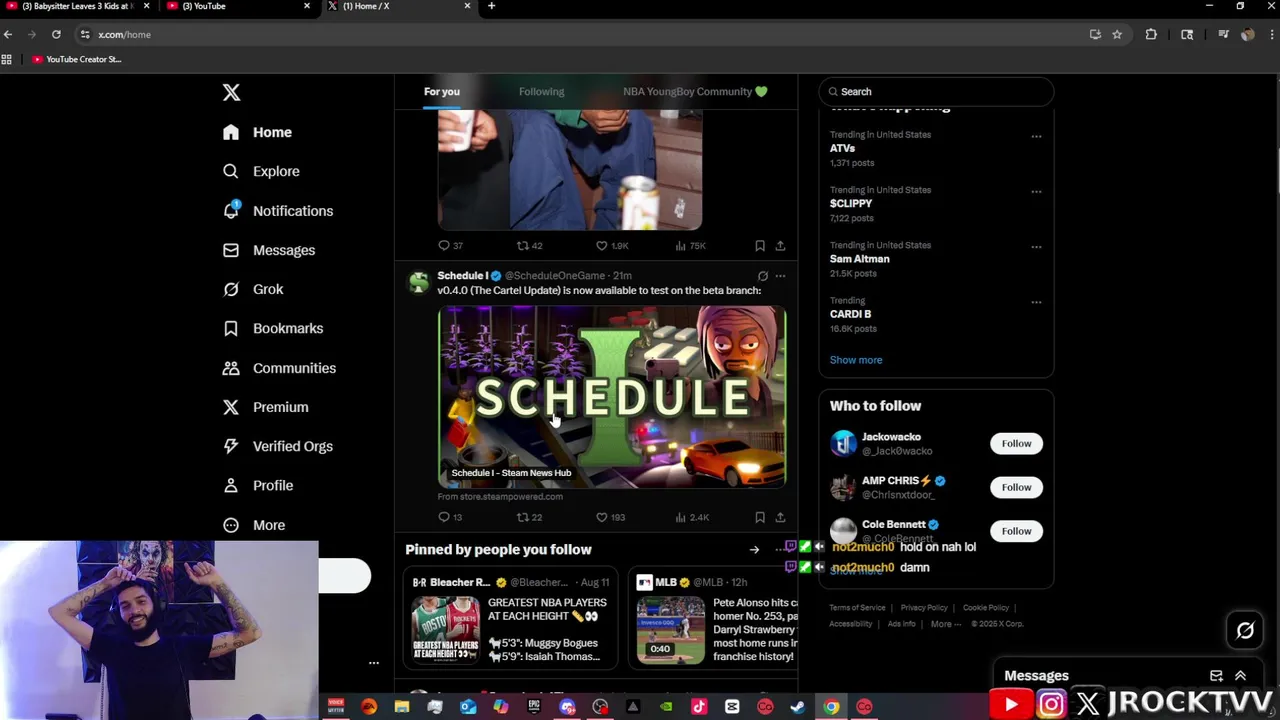The width and height of the screenshot is (1280, 720).
Task: Follow Jackowacko
Action: point(1016,443)
